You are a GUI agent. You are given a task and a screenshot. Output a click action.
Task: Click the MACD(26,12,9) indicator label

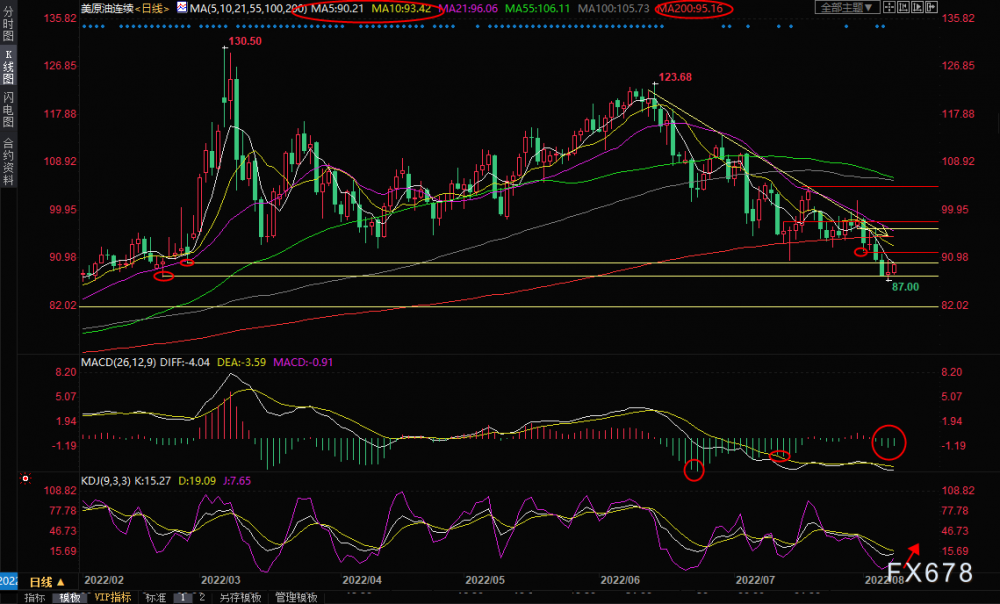tap(118, 362)
